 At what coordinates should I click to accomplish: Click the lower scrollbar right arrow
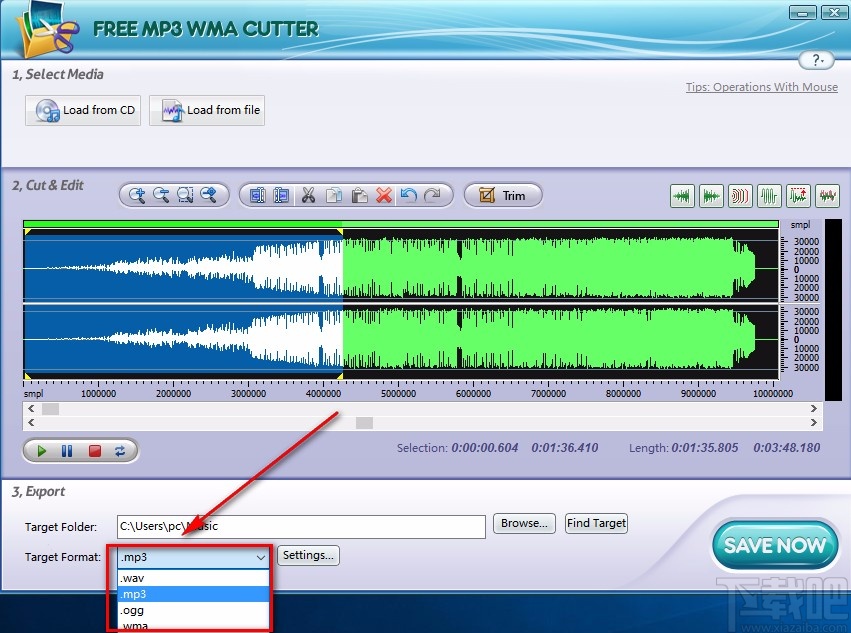coord(814,423)
